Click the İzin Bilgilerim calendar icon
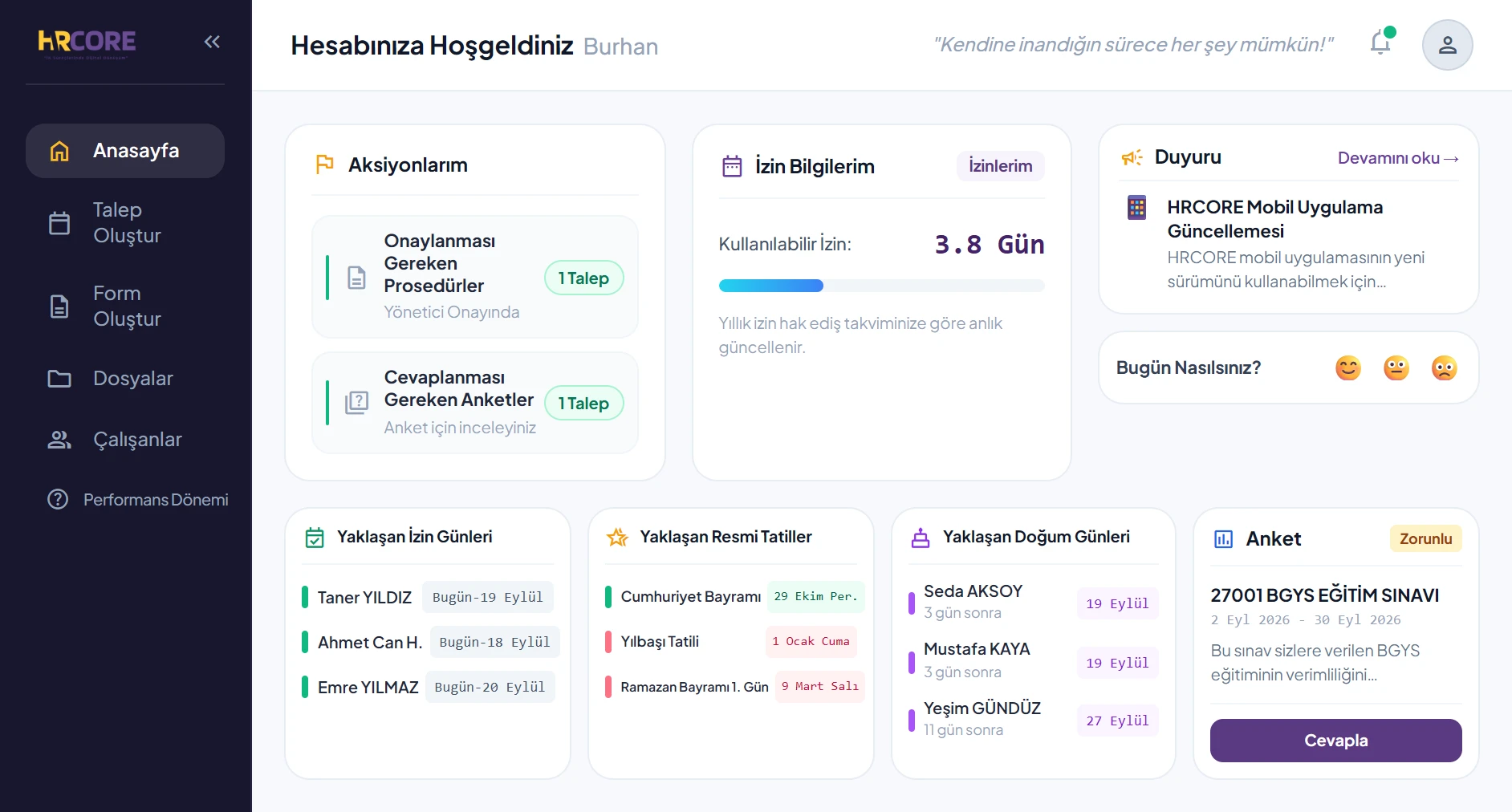Screen dimensions: 1512x812 click(732, 166)
